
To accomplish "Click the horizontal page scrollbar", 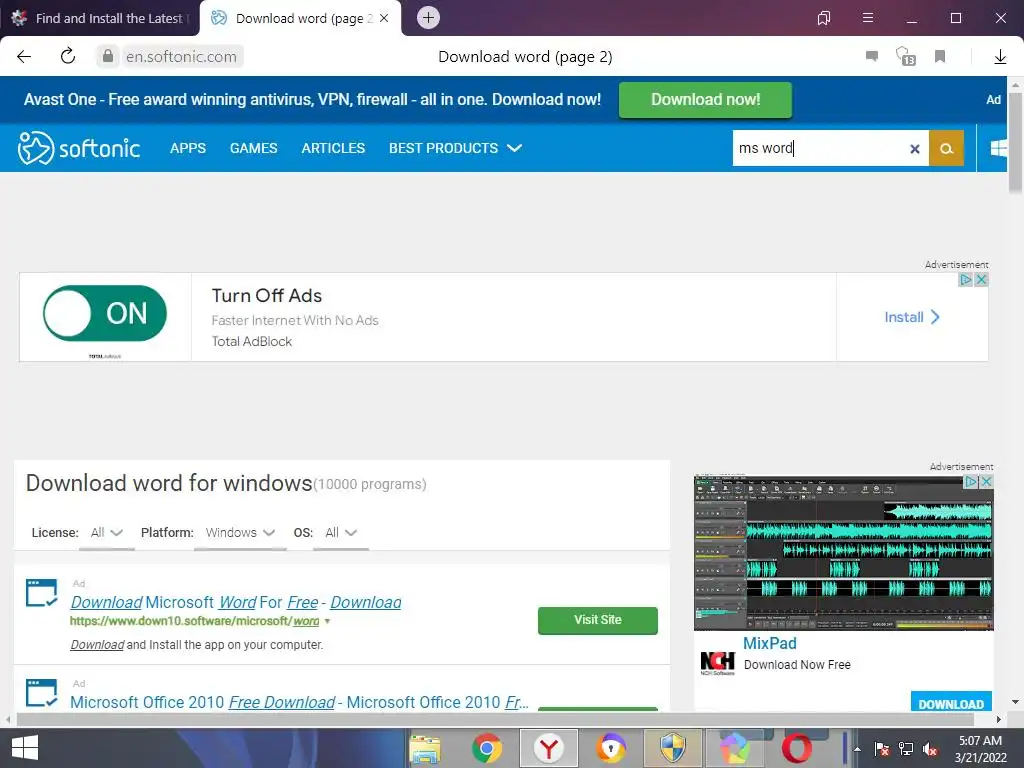I will point(495,719).
